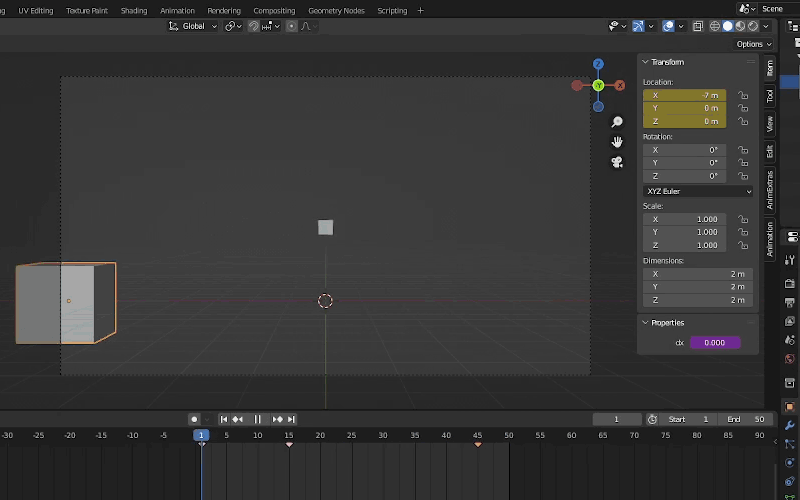Lock the Location X value
This screenshot has height=500, width=800.
743,95
